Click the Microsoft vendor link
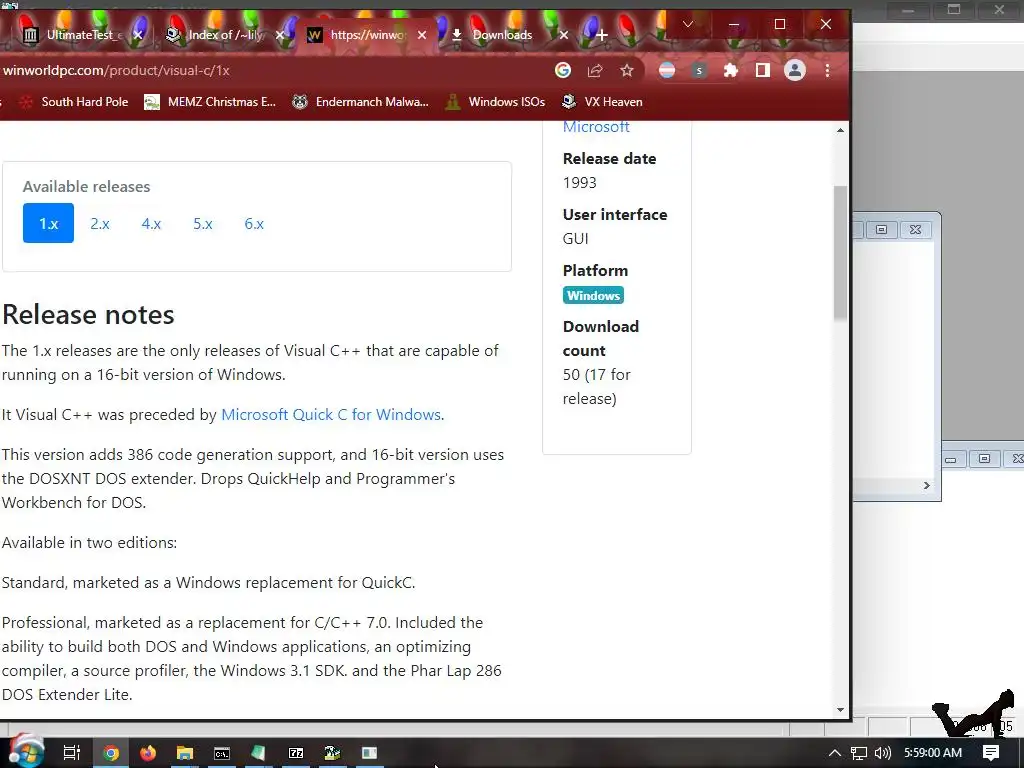 [596, 127]
